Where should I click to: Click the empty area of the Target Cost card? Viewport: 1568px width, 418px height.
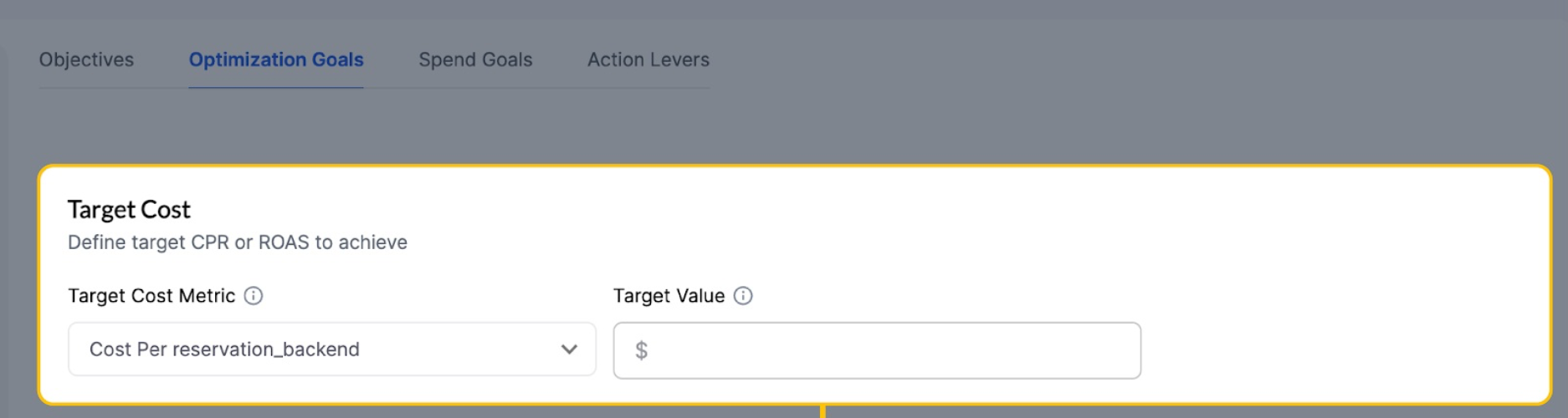tap(1339, 284)
